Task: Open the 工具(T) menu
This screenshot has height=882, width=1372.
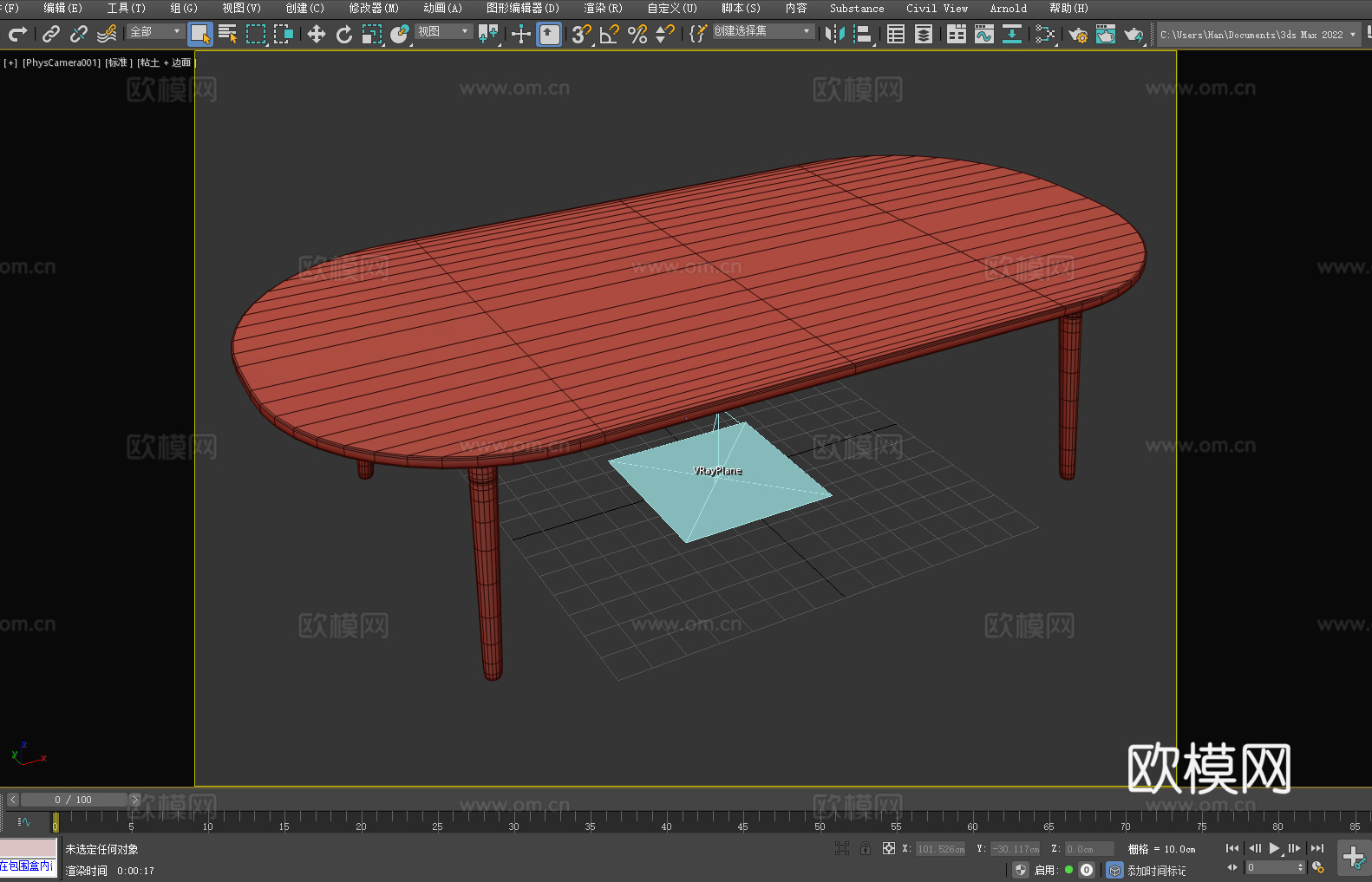Action: [126, 8]
